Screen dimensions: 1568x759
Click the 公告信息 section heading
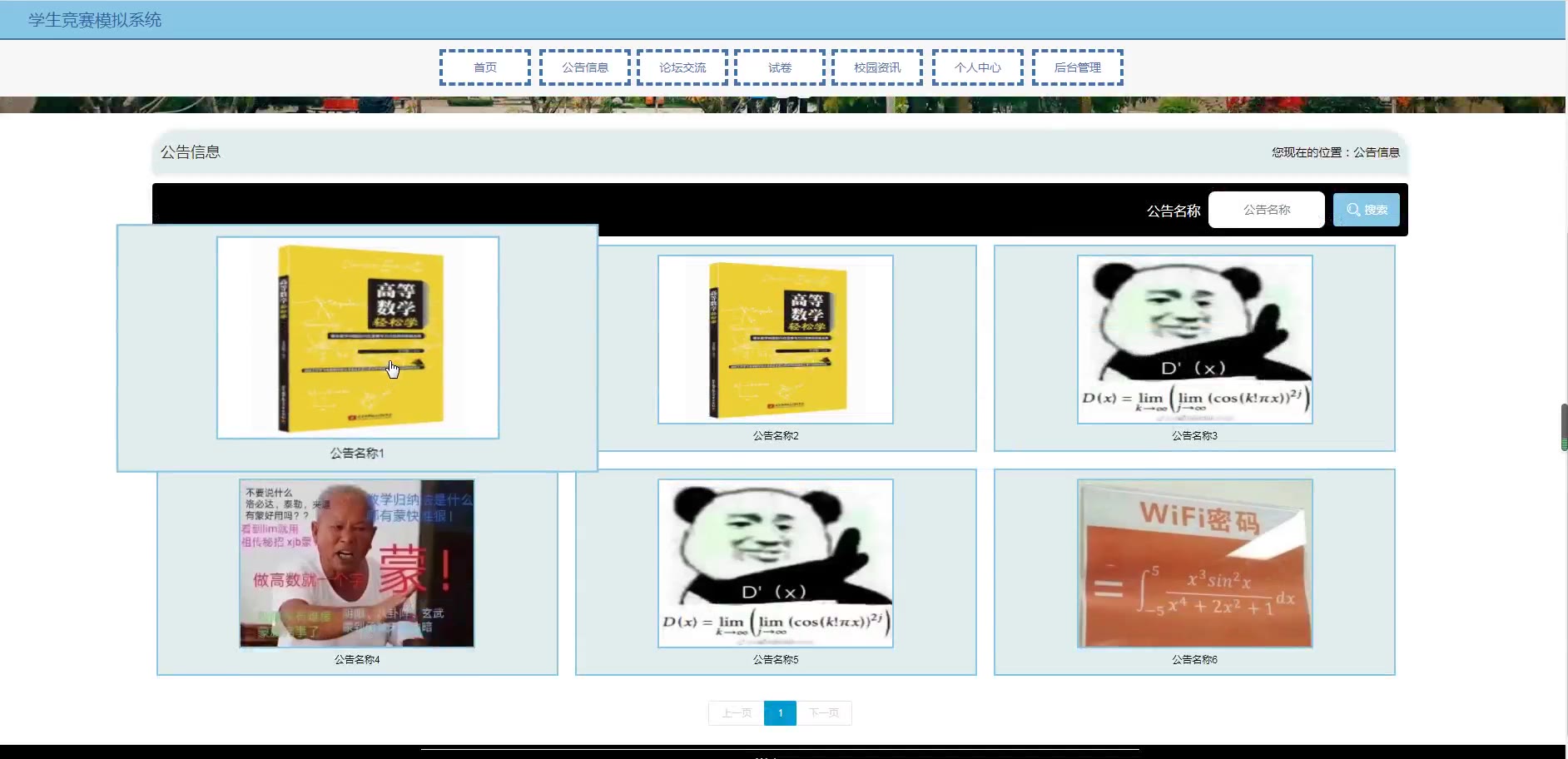(x=191, y=152)
